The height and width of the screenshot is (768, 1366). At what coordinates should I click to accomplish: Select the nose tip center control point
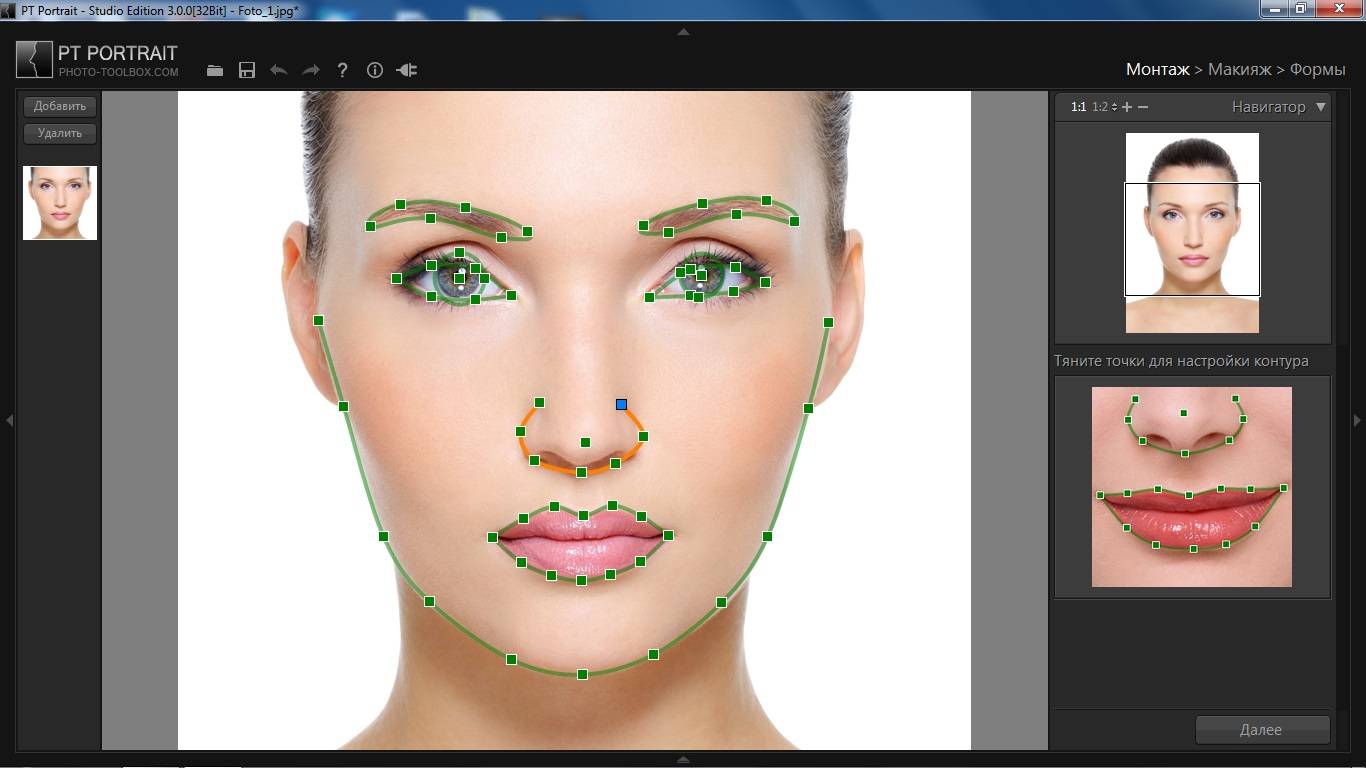tap(585, 442)
